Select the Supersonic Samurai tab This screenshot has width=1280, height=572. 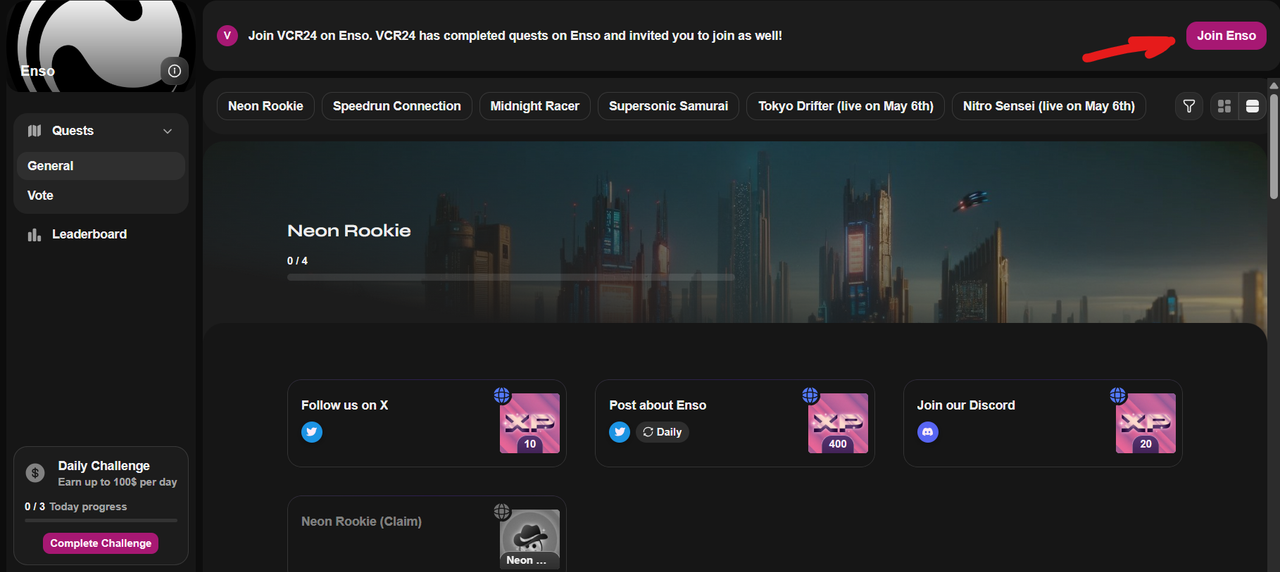coord(669,106)
